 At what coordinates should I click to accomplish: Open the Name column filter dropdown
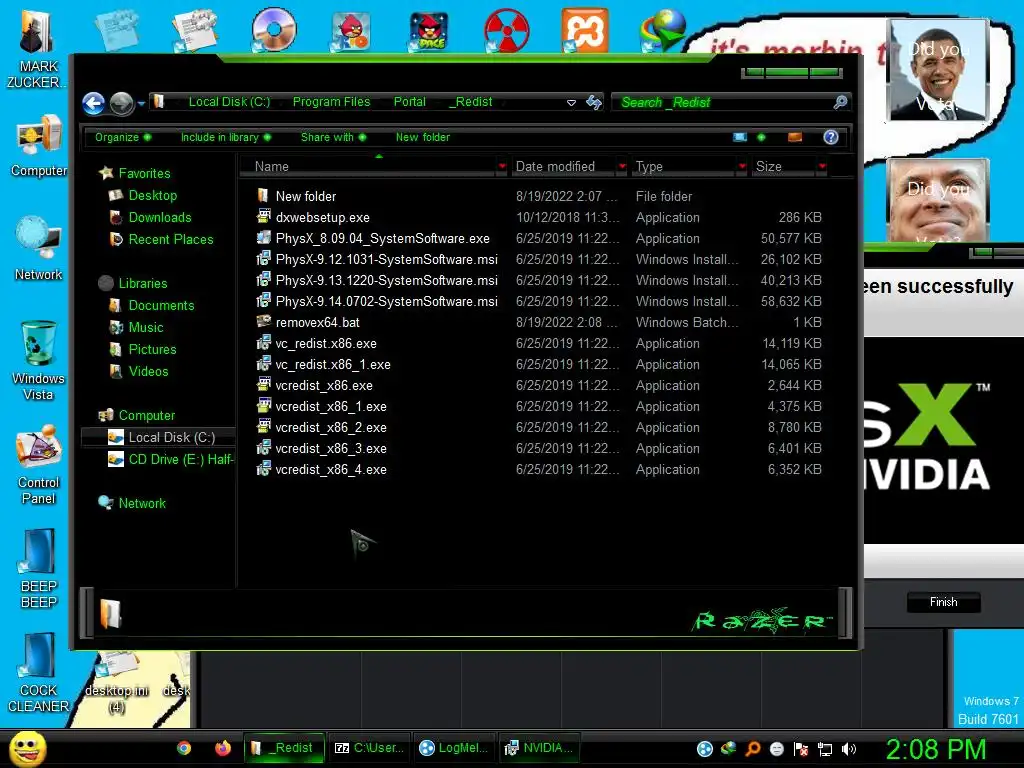pyautogui.click(x=502, y=167)
